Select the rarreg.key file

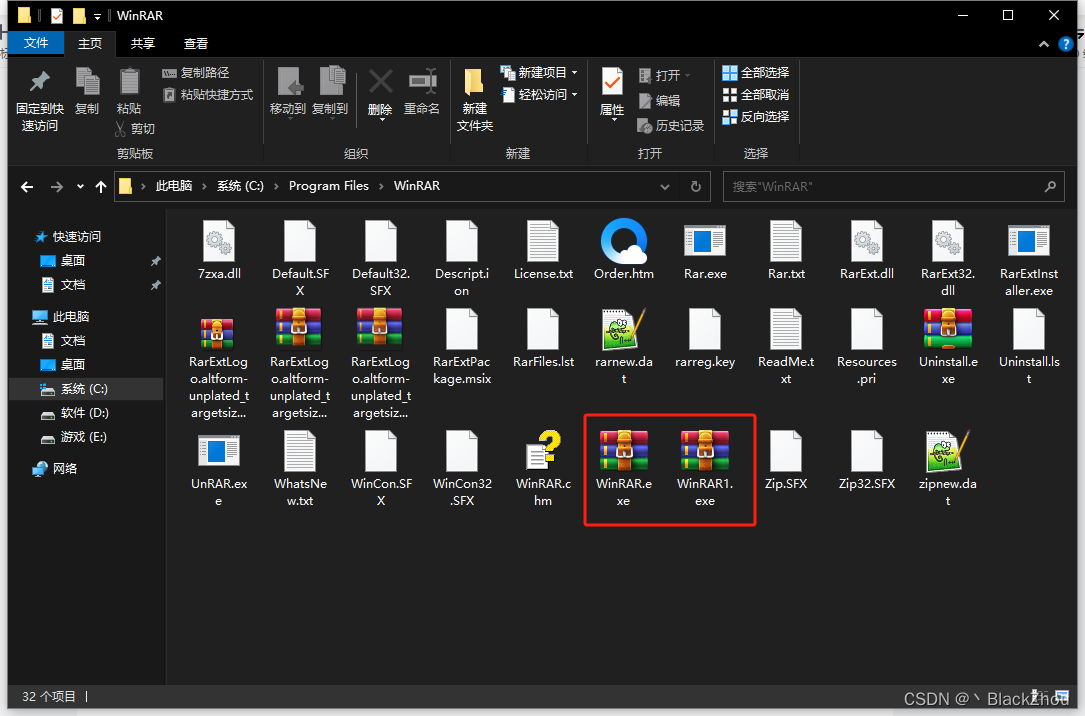[705, 338]
